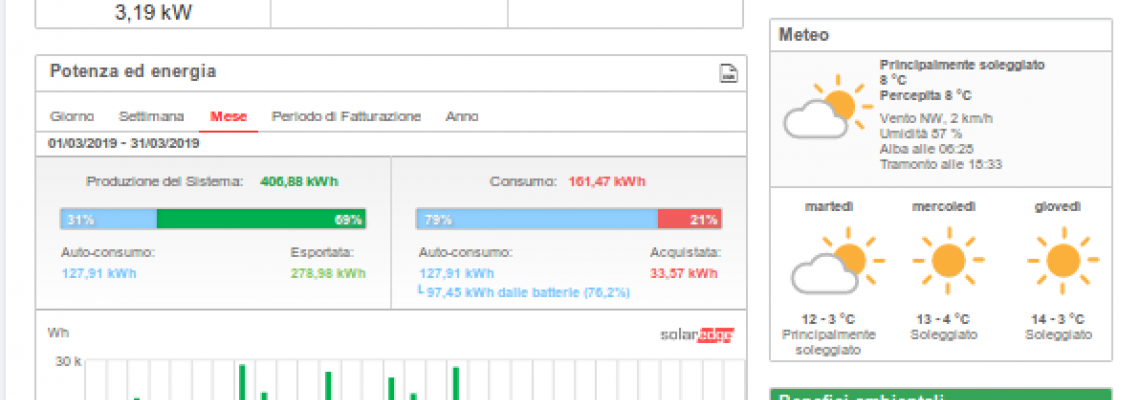Click the export data icon in Potenza ed energia
This screenshot has width=1140, height=400.
point(729,72)
